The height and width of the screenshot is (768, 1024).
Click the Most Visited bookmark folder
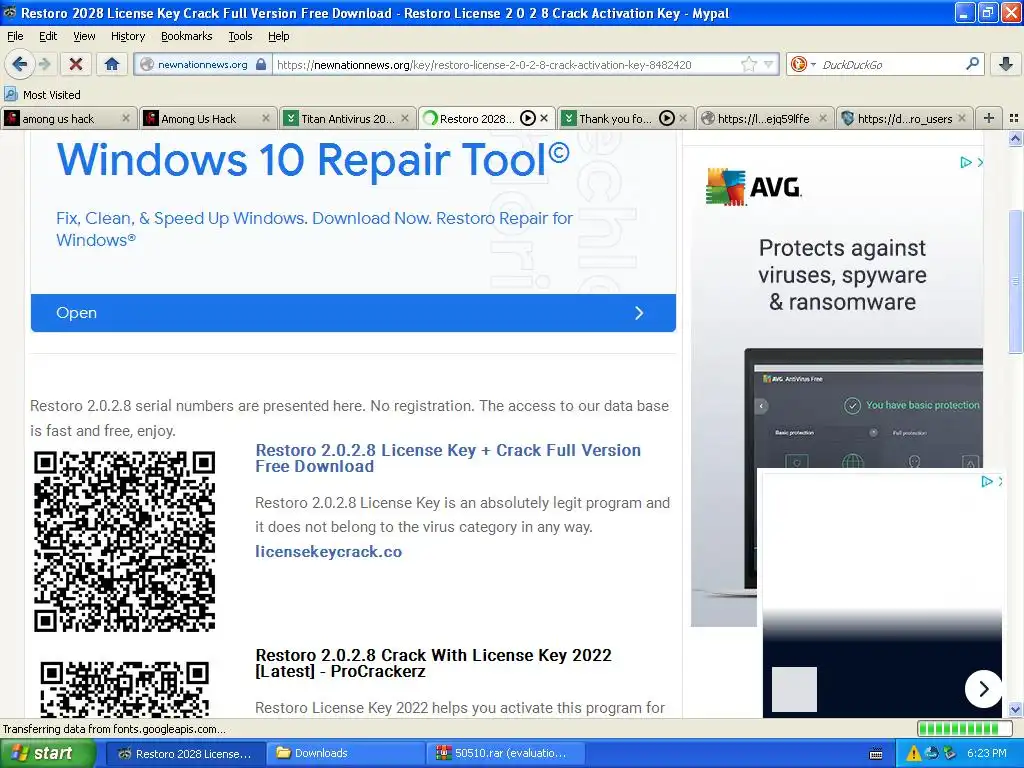[42, 95]
